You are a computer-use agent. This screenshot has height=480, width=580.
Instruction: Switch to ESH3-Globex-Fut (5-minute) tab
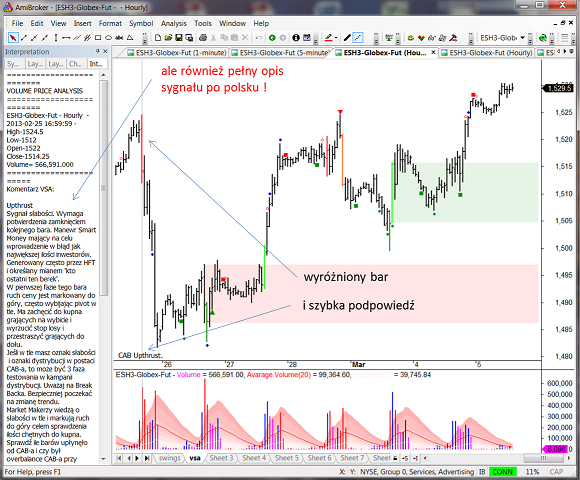(x=281, y=53)
